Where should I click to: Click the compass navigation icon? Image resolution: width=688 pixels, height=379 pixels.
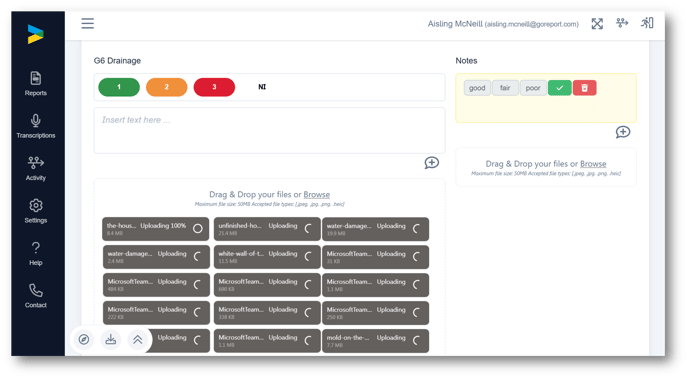click(x=84, y=340)
